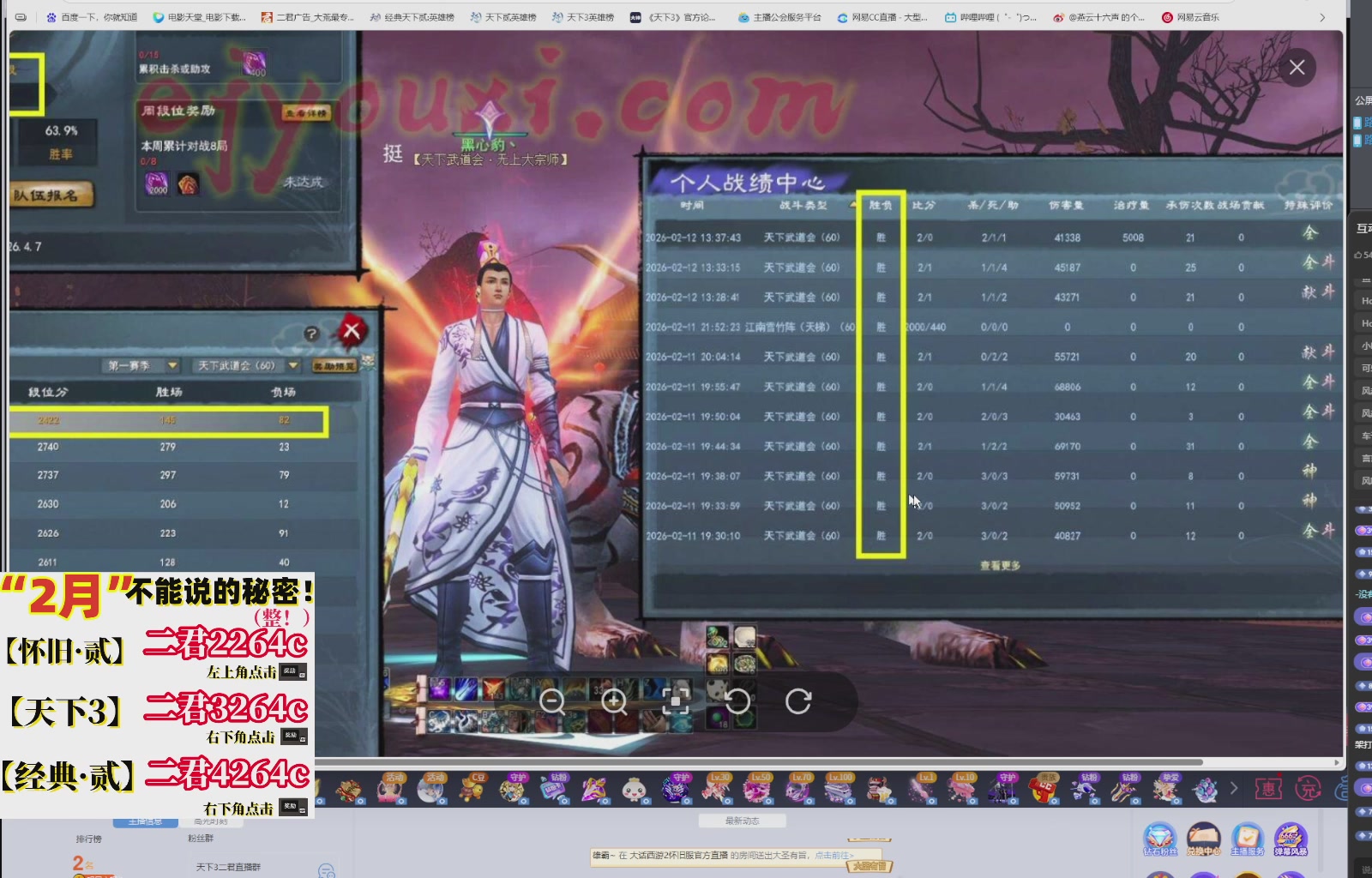Click the fullscreen capture icon

coord(677,701)
